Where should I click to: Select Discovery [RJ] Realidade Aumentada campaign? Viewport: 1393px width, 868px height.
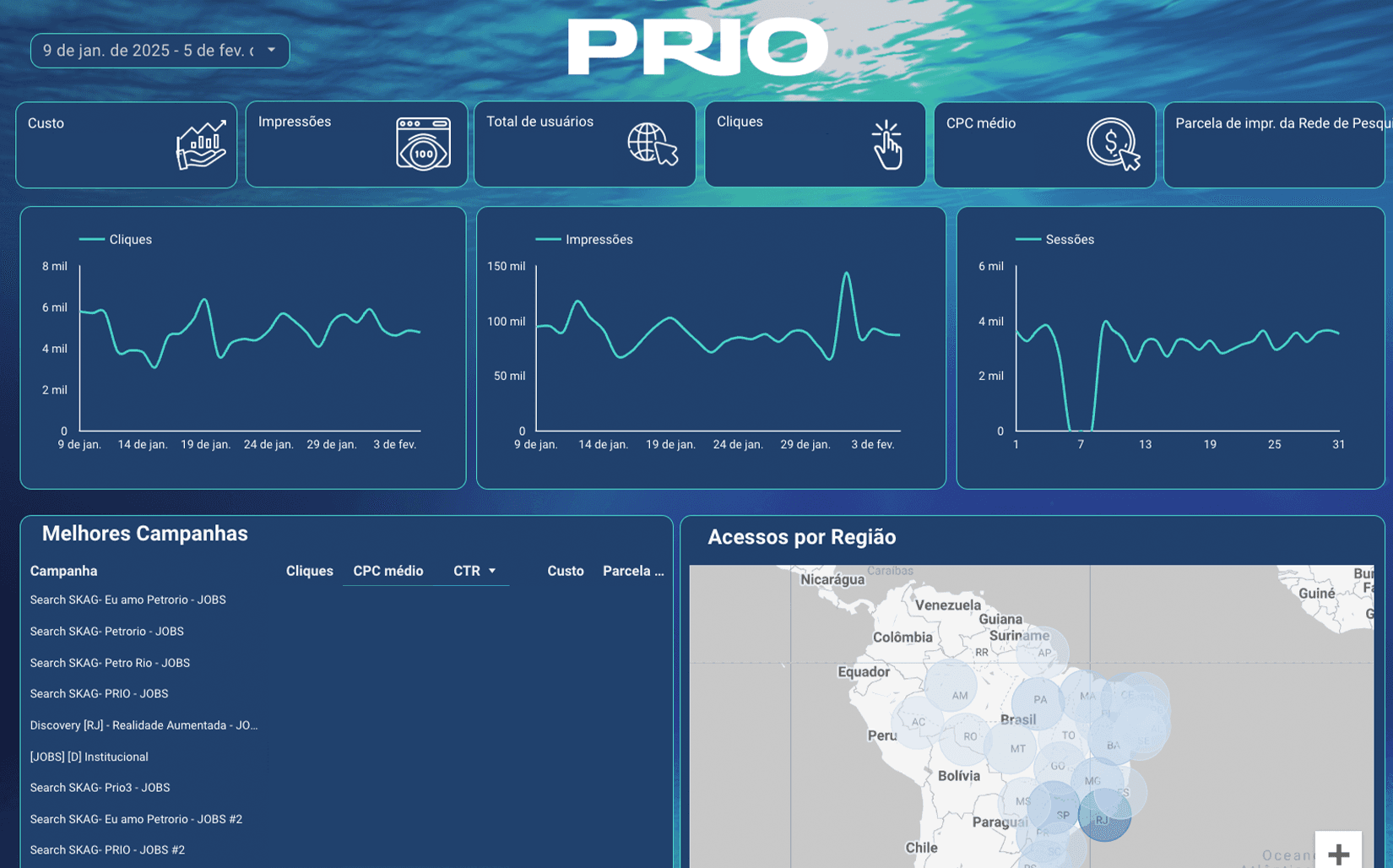pos(144,725)
